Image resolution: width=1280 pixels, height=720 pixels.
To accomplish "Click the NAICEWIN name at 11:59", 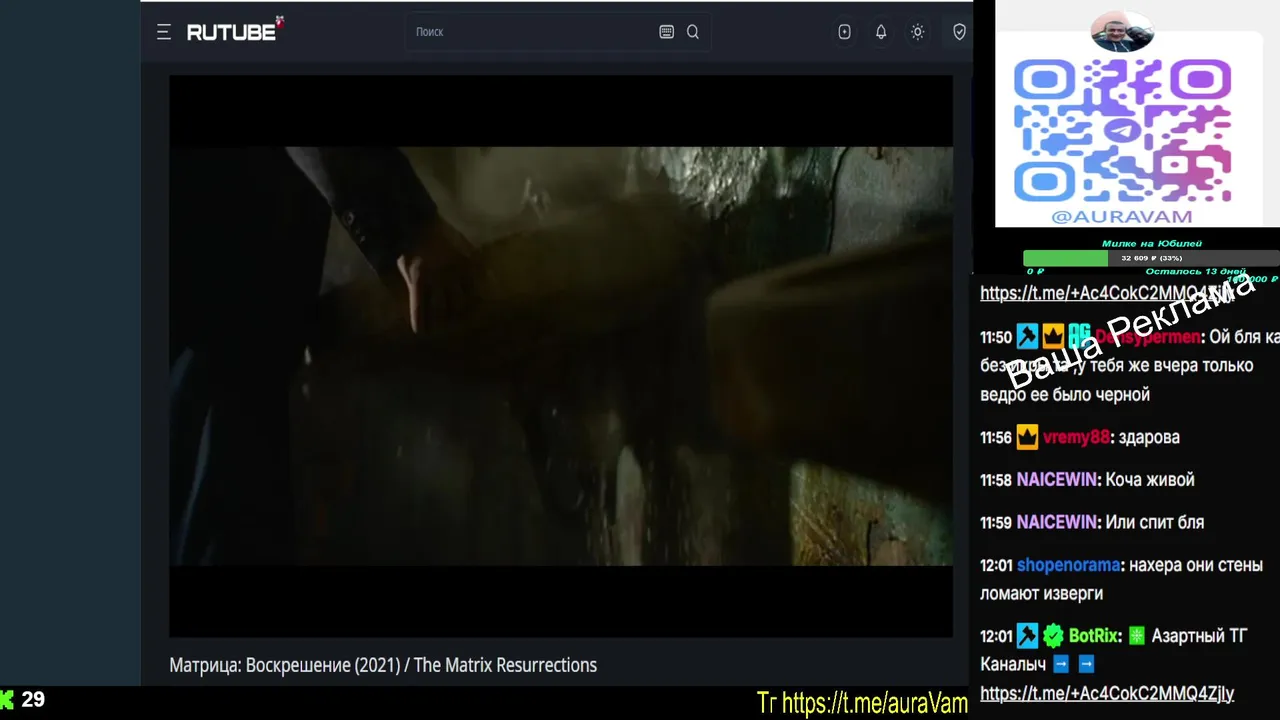I will coord(1056,522).
